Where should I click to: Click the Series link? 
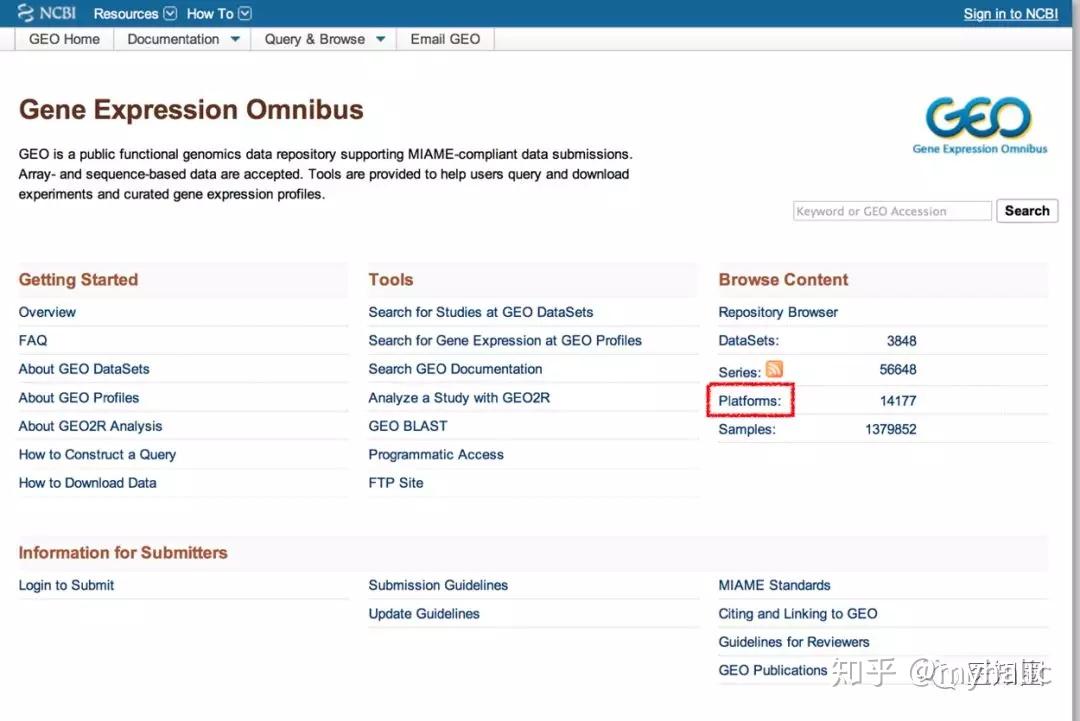(x=740, y=372)
